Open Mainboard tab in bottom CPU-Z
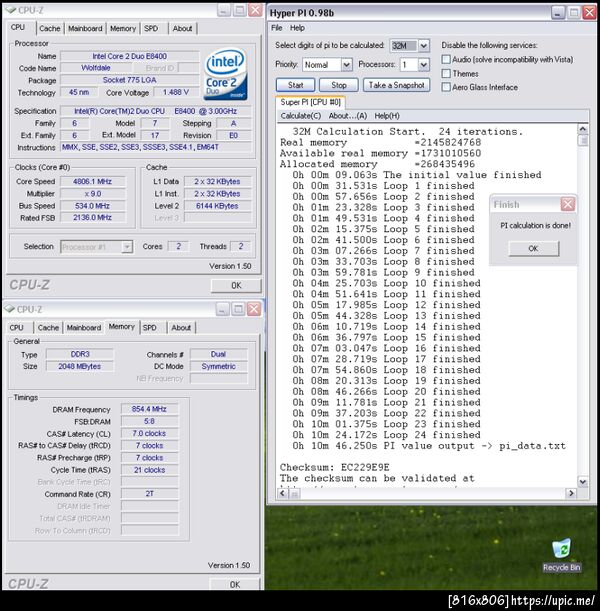600x611 pixels. pos(84,328)
